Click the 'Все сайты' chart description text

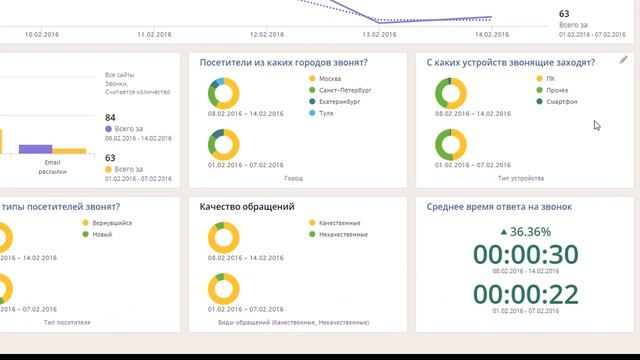tap(120, 75)
